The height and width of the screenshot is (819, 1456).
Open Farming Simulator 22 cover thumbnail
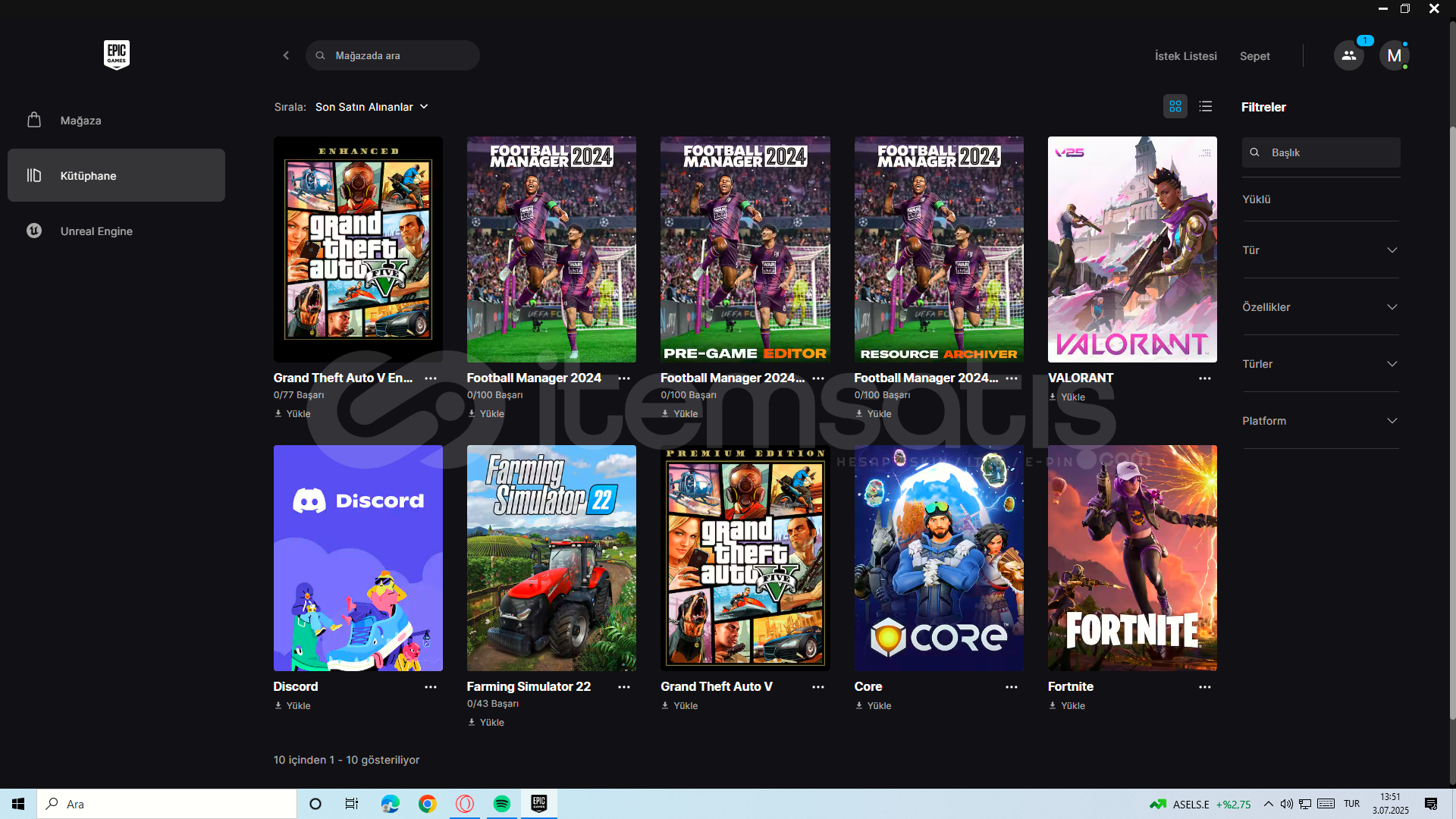click(551, 558)
